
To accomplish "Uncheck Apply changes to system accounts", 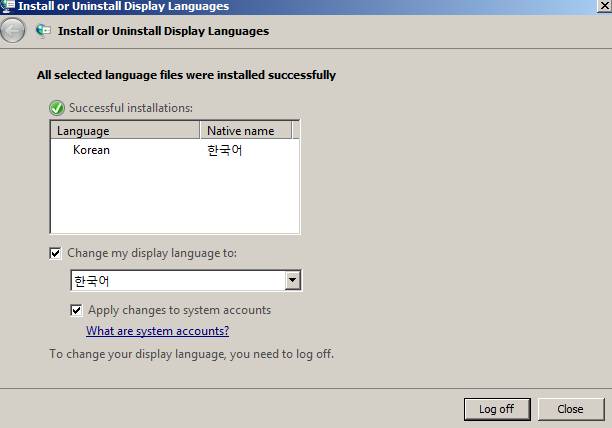I will click(76, 310).
